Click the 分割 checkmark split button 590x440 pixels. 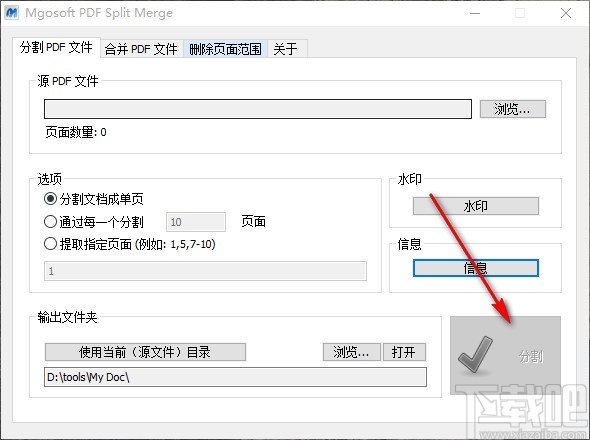point(505,355)
